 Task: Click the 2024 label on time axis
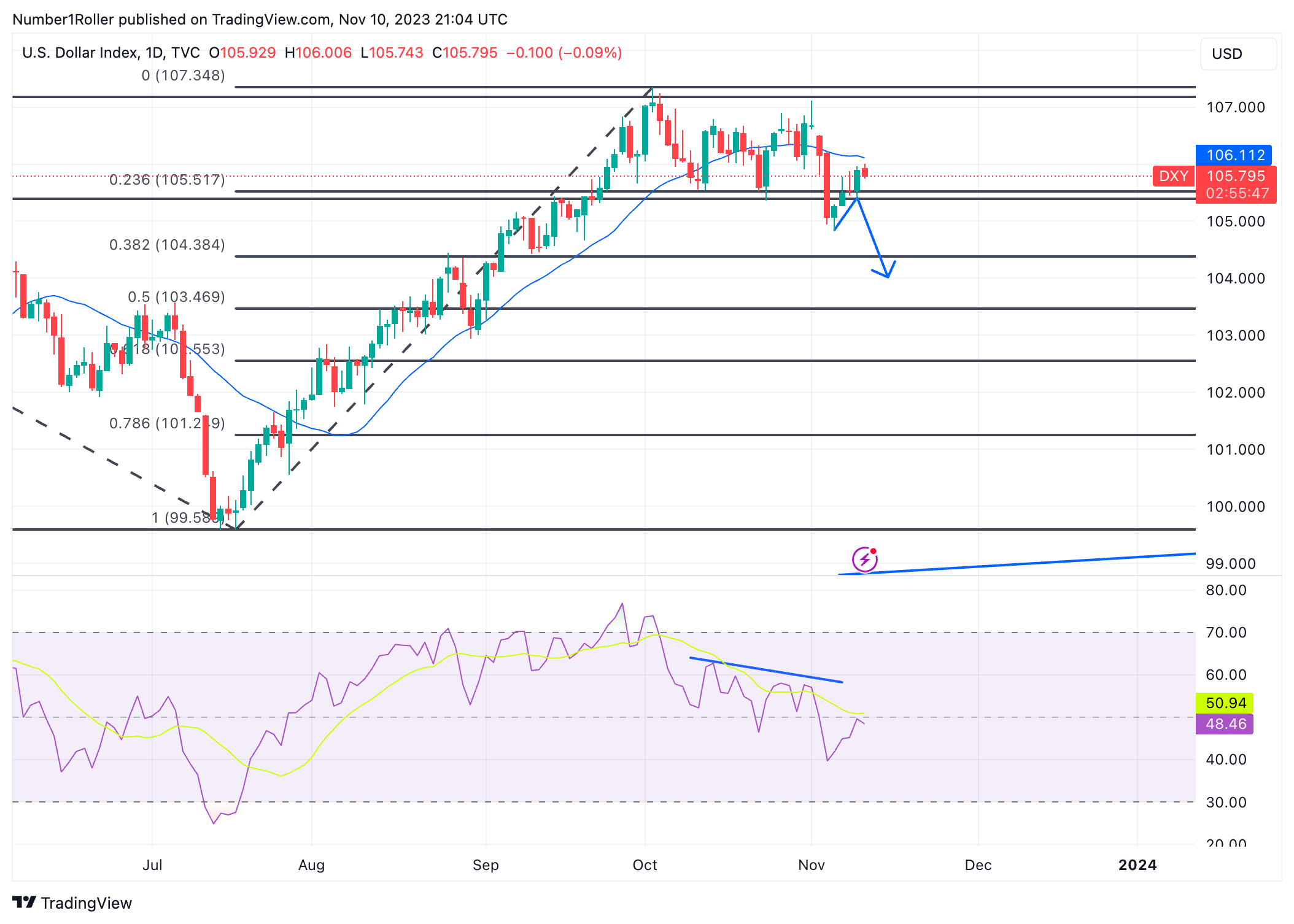click(x=1137, y=865)
